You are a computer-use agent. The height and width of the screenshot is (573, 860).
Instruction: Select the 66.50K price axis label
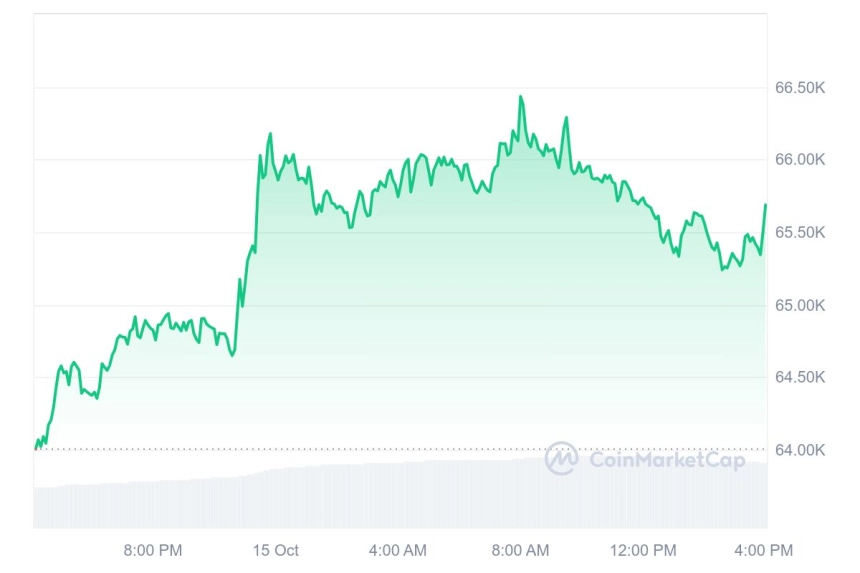(800, 88)
